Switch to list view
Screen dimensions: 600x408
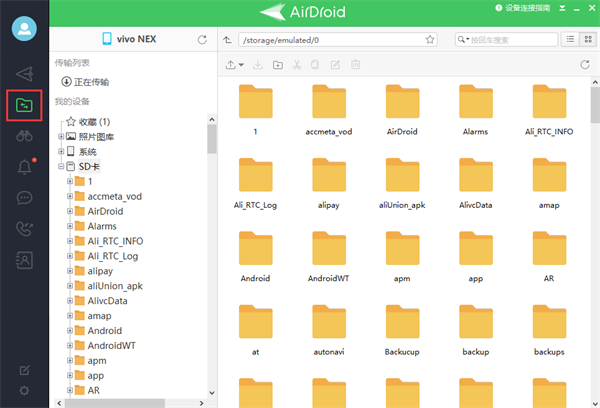pyautogui.click(x=570, y=39)
